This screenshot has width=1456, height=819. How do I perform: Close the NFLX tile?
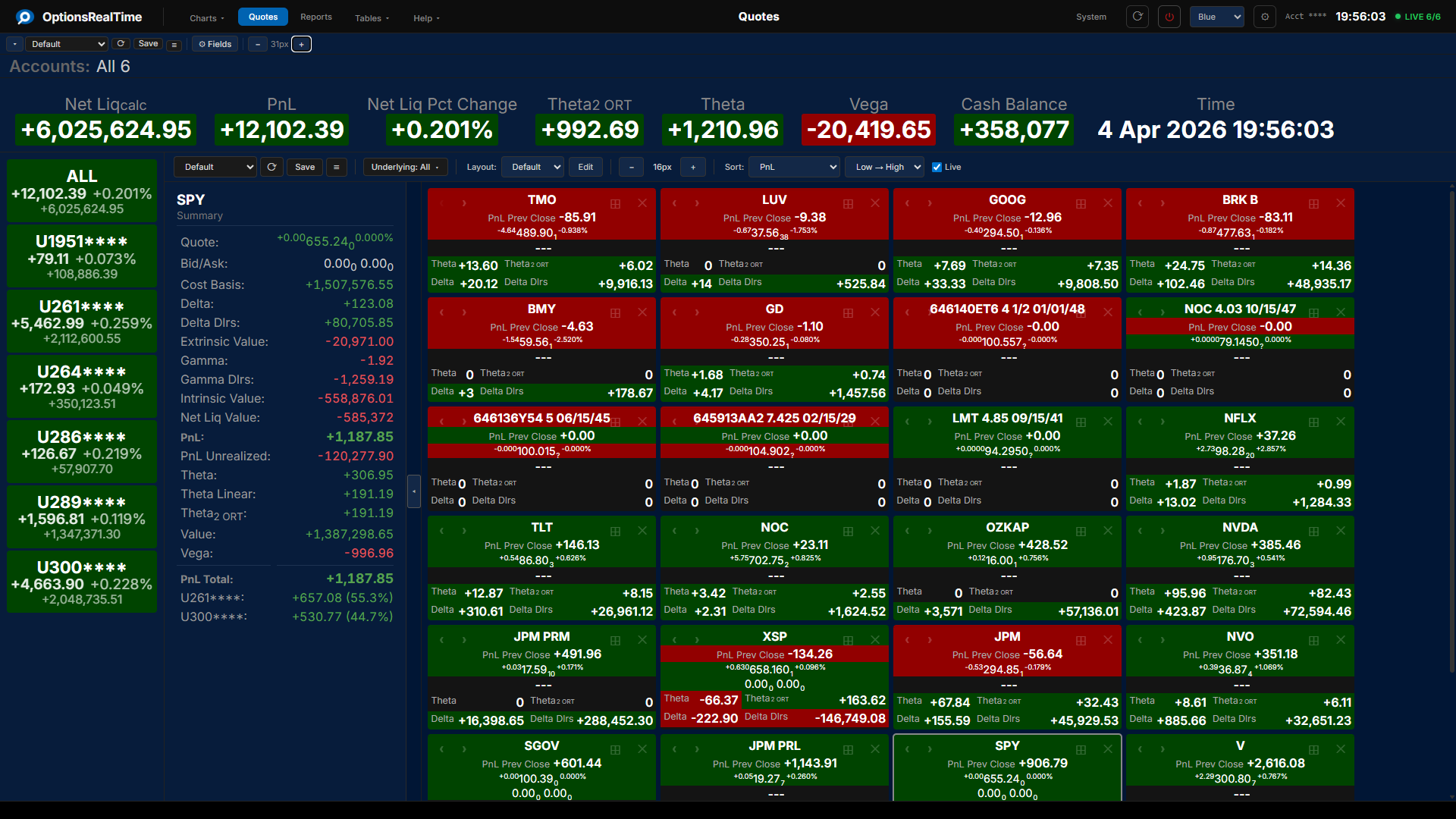click(1341, 422)
